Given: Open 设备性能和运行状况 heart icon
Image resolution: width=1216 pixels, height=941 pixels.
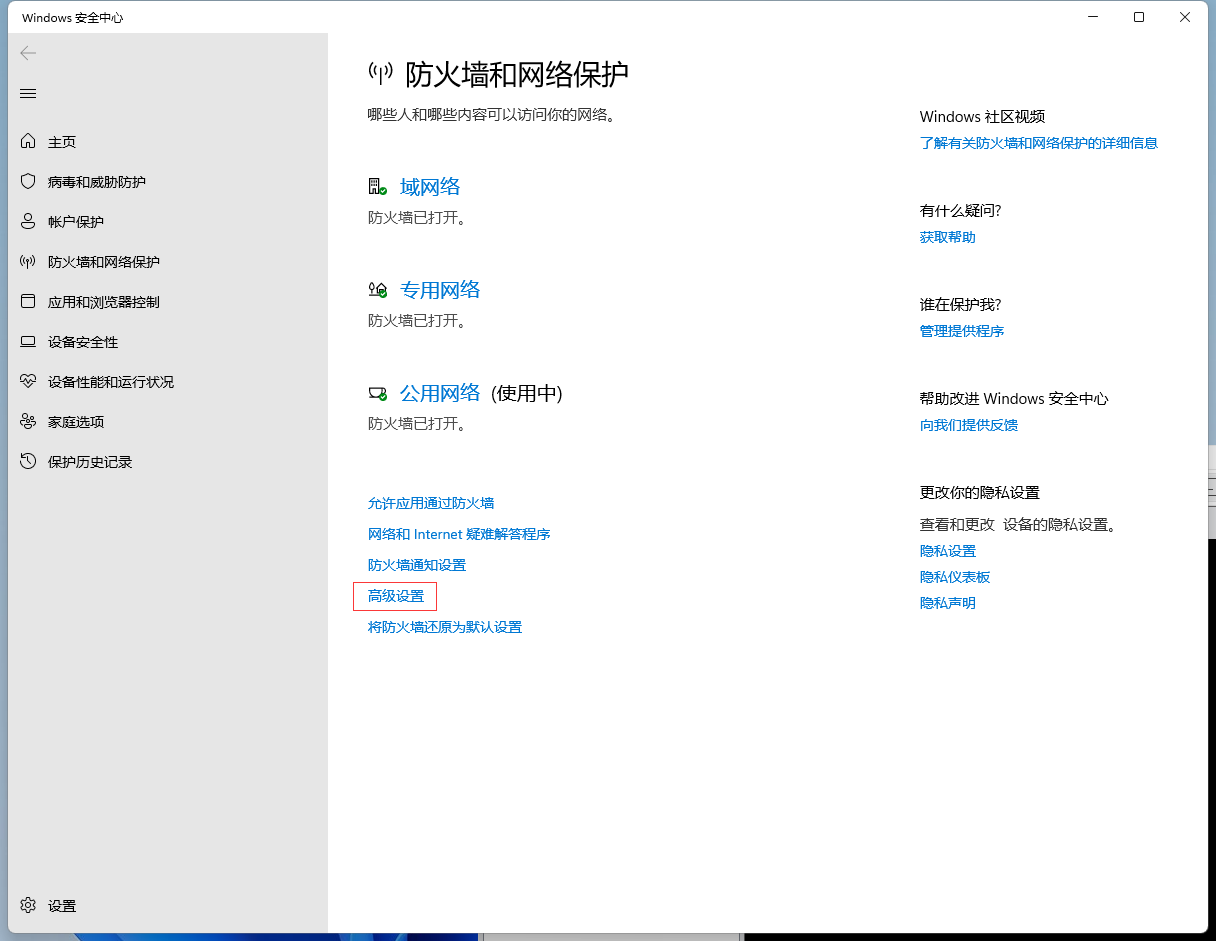Looking at the screenshot, I should pyautogui.click(x=28, y=382).
